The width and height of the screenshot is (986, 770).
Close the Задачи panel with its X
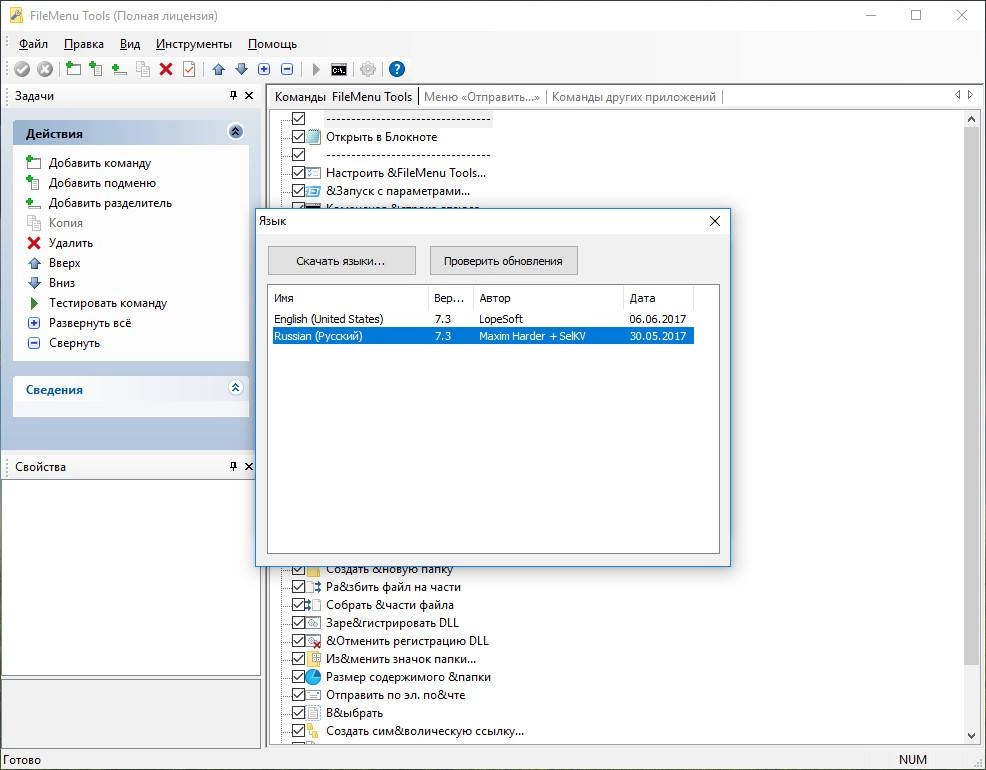point(249,96)
